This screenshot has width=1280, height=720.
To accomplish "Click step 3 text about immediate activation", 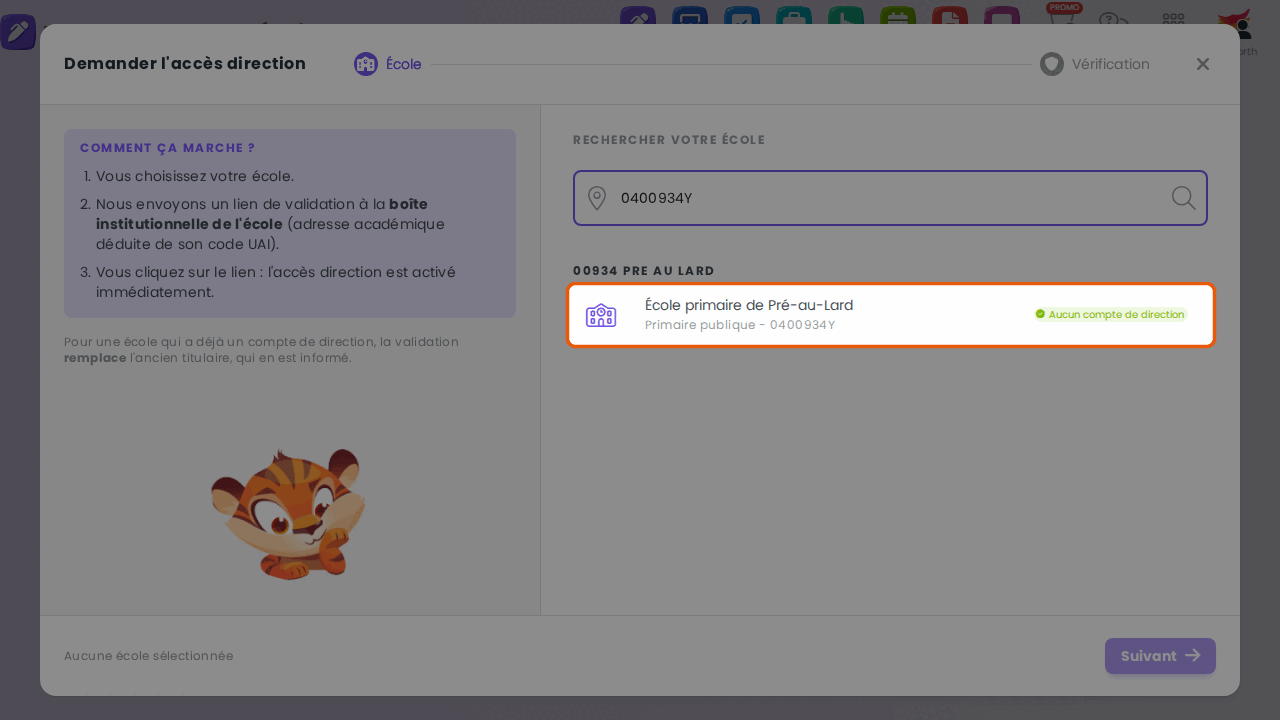I will pos(276,282).
